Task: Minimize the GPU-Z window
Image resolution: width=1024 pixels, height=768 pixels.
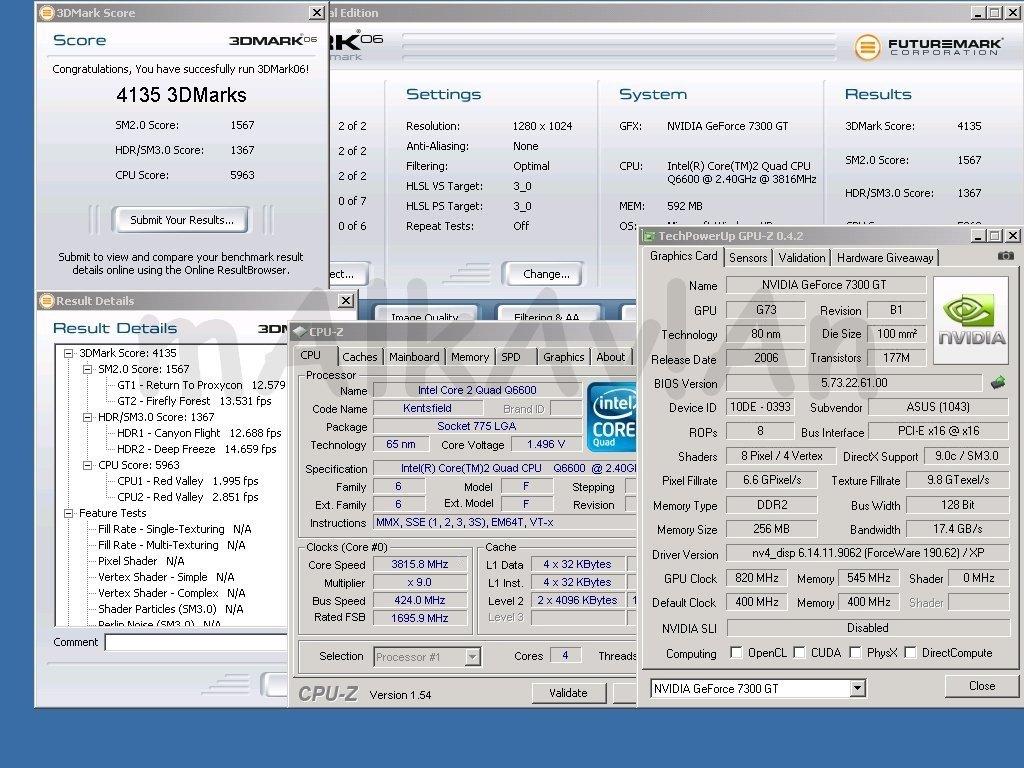Action: click(978, 236)
